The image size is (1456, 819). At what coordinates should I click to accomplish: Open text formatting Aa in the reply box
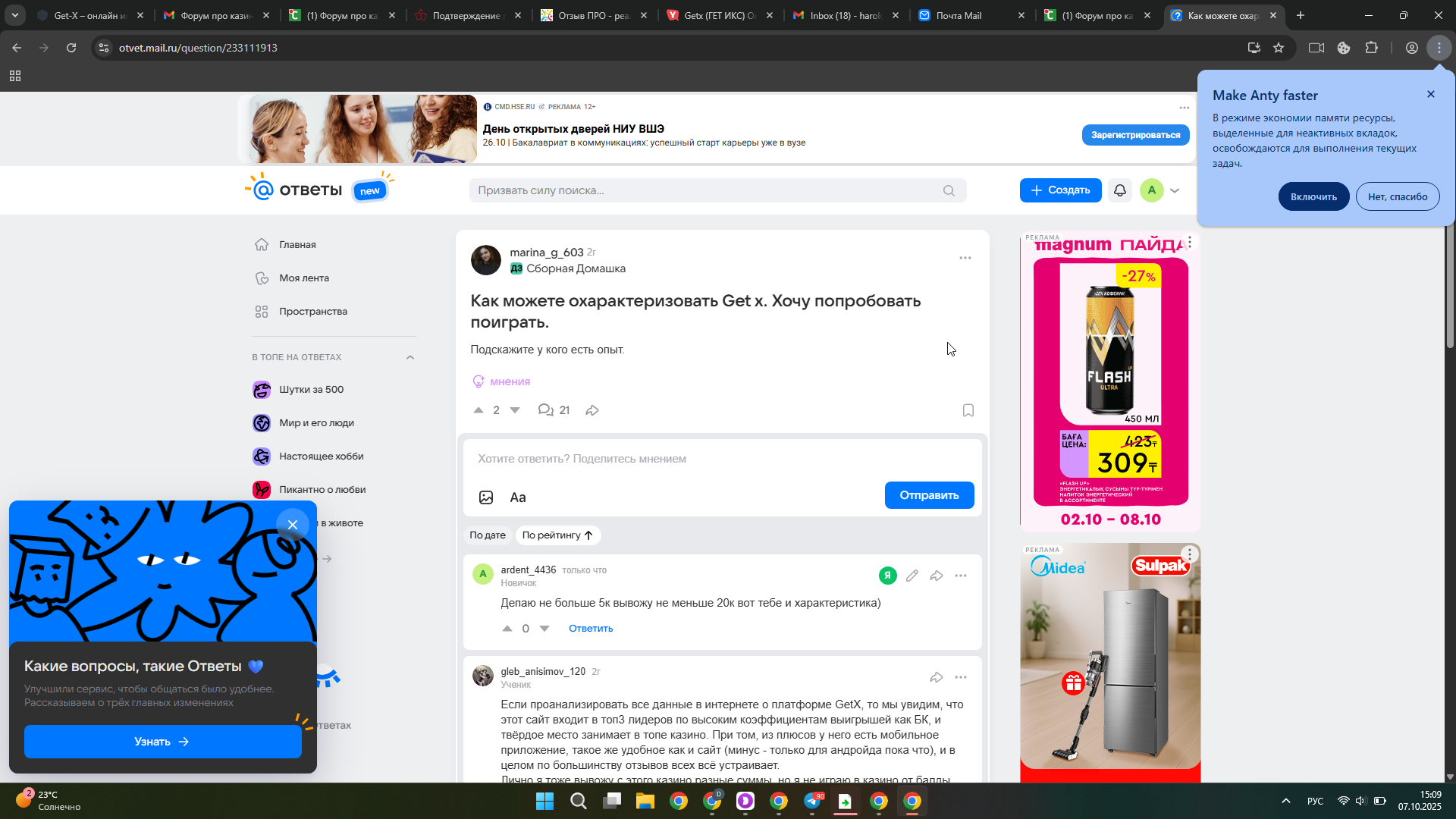[x=518, y=497]
